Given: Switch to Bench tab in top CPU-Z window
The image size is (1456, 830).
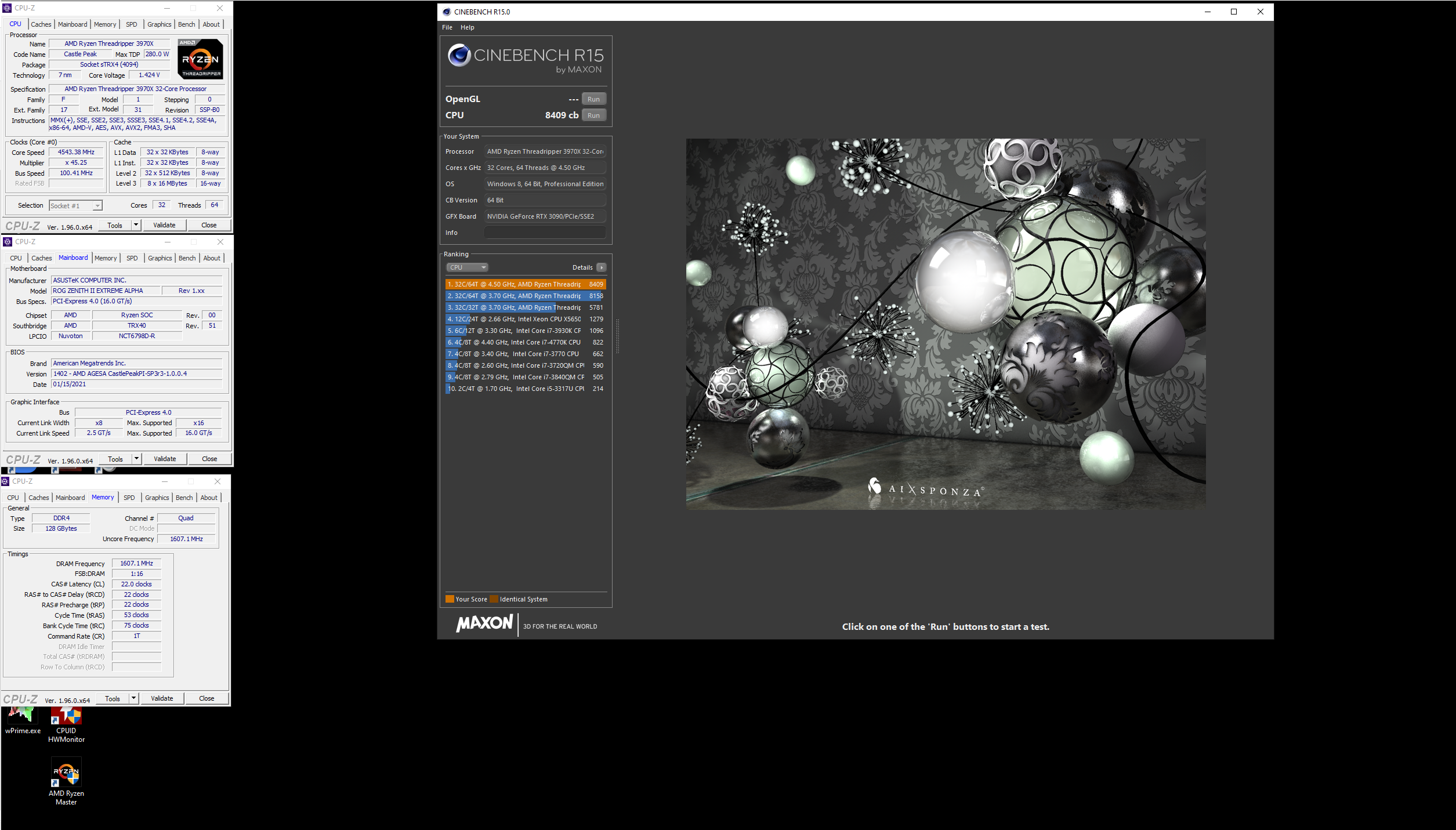Looking at the screenshot, I should 187,24.
